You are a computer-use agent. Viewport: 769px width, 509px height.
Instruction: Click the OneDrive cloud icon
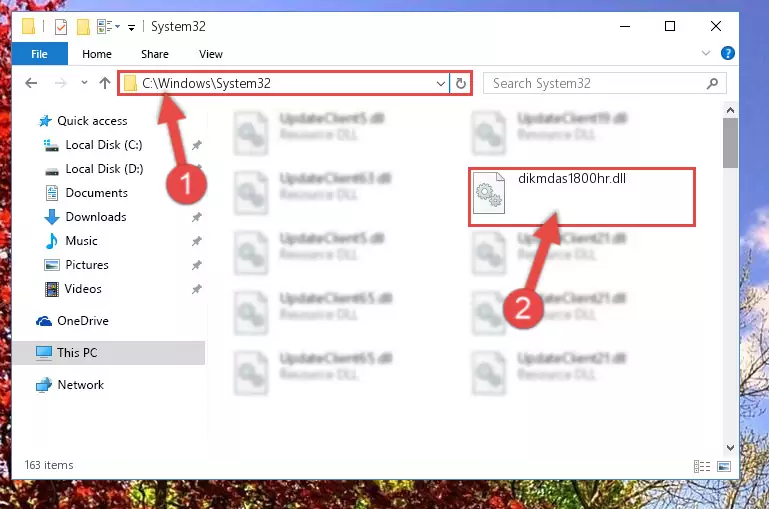[x=44, y=321]
